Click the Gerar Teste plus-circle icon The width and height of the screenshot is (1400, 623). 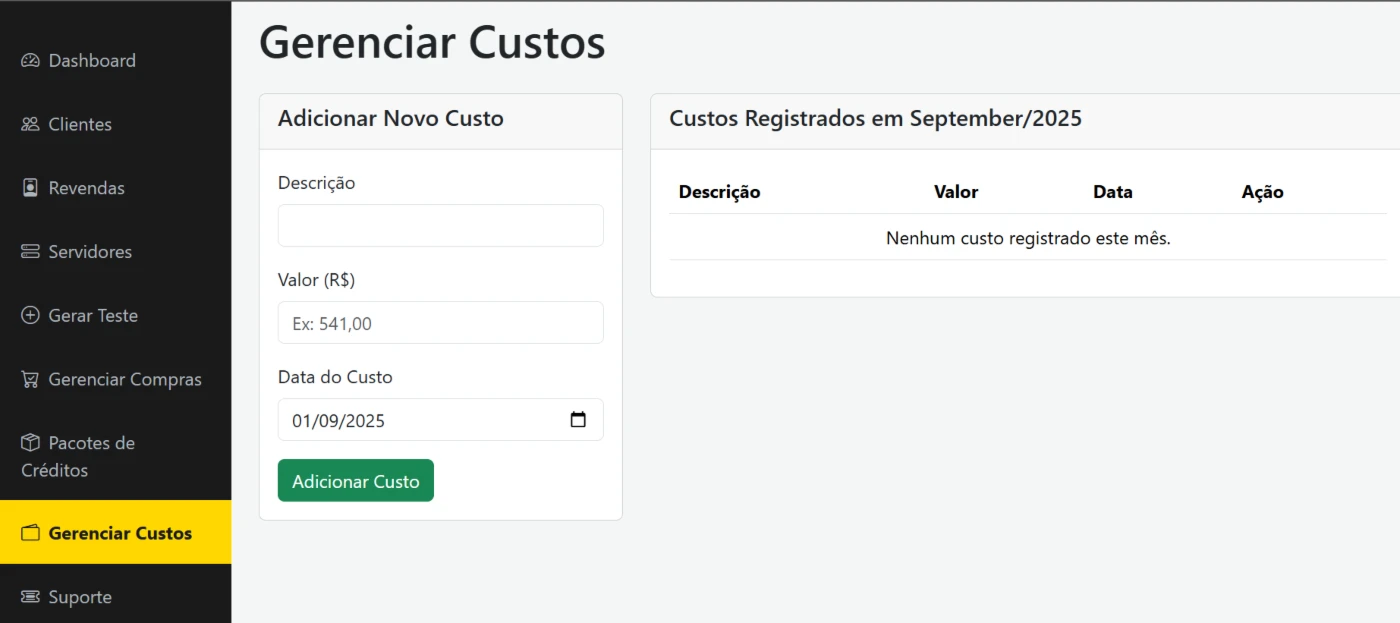click(30, 315)
